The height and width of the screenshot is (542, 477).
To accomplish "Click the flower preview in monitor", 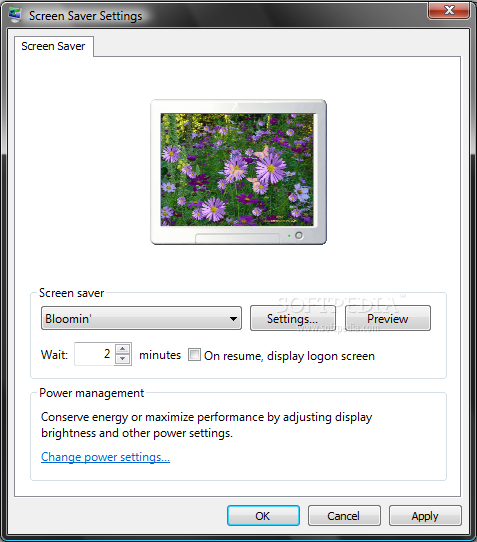I will click(237, 170).
